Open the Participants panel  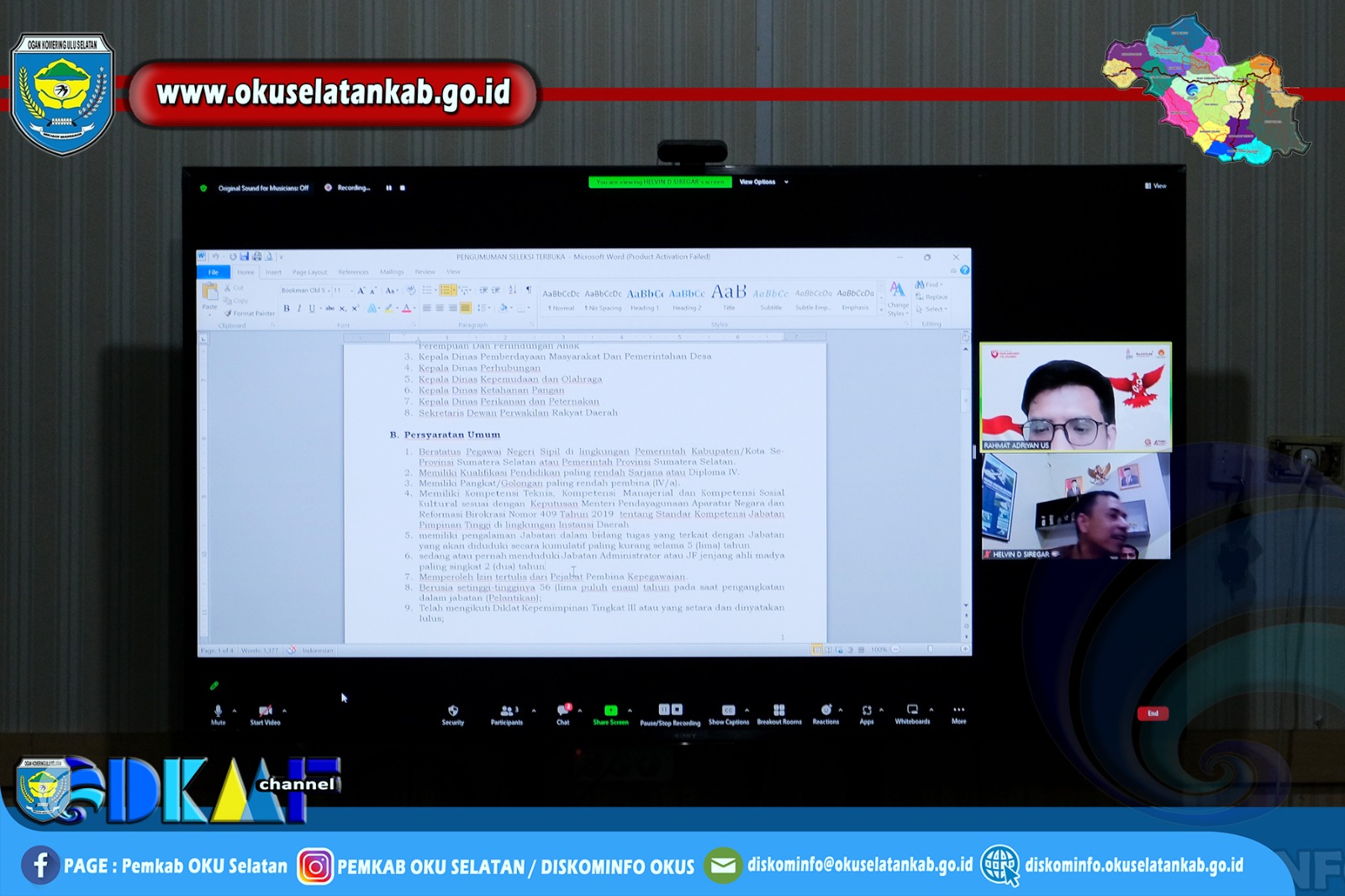pos(507,711)
